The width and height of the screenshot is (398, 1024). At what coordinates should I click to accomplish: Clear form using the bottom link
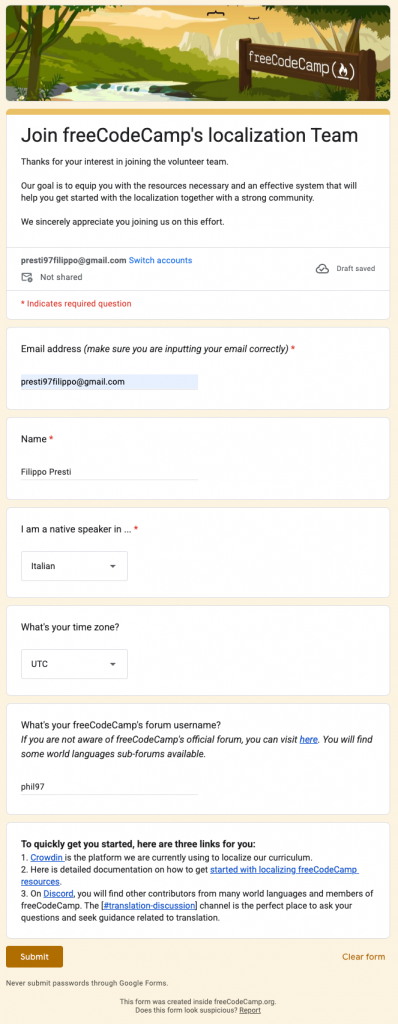(x=363, y=957)
